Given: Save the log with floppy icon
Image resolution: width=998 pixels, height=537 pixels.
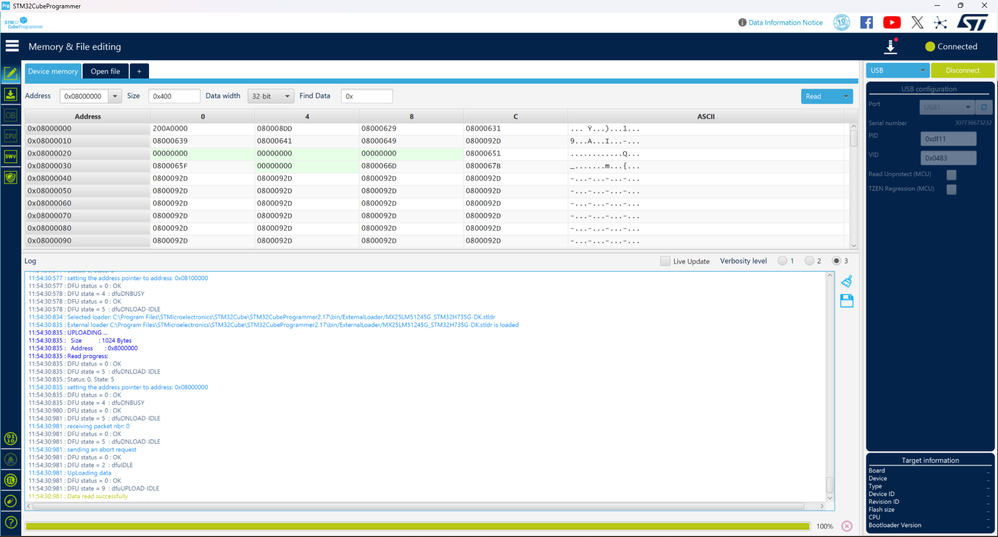Looking at the screenshot, I should point(847,301).
